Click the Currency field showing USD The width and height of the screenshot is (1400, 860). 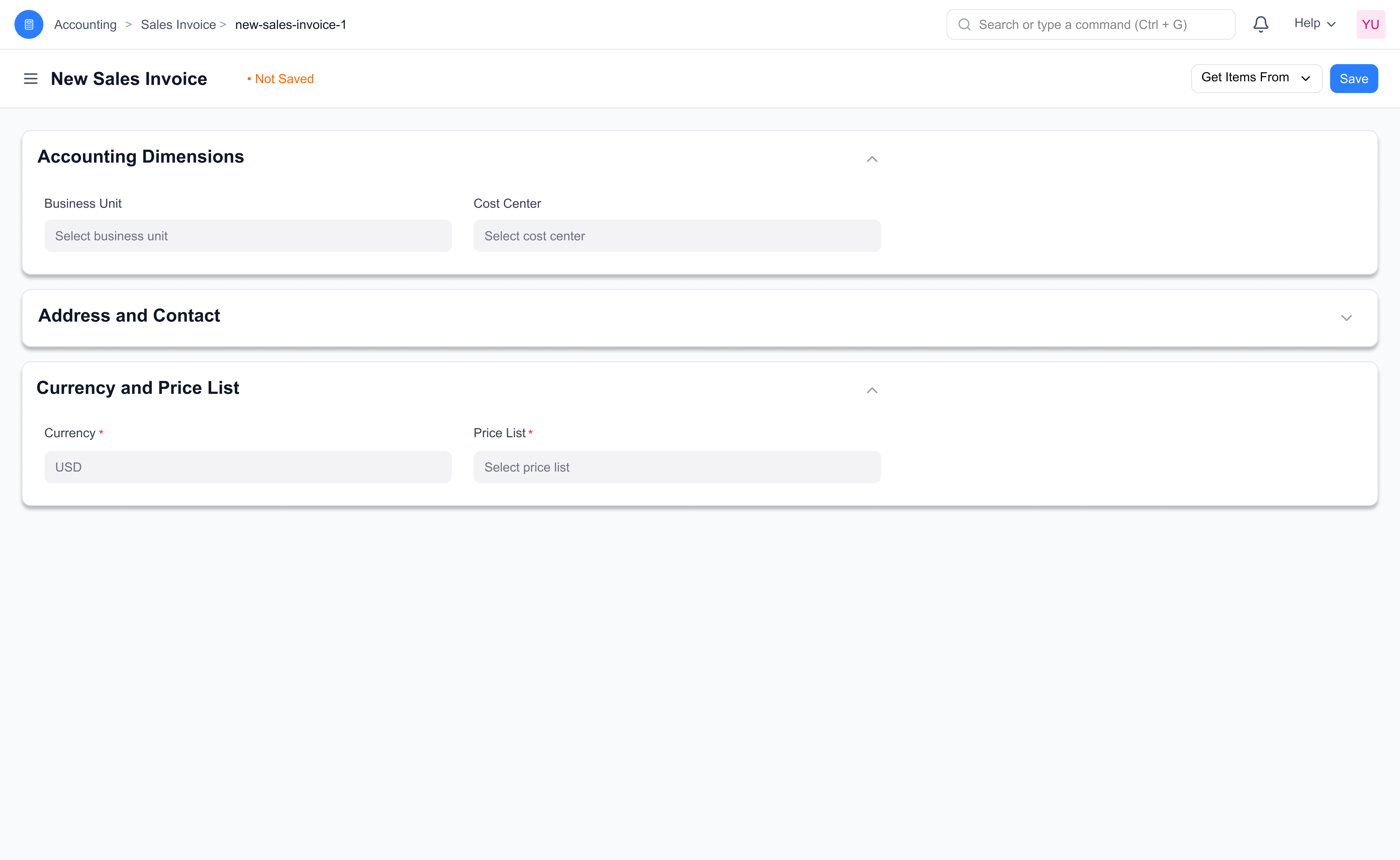coord(248,467)
